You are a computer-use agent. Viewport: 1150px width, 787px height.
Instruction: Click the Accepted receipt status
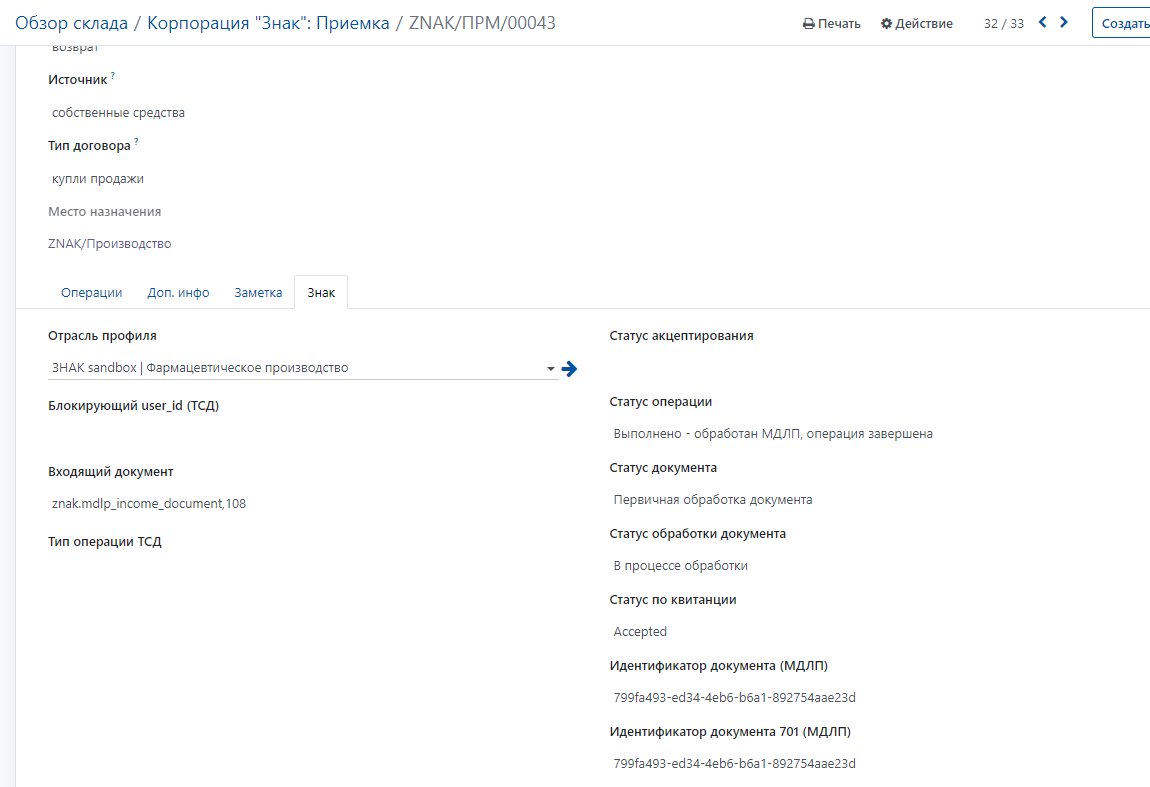tap(640, 632)
